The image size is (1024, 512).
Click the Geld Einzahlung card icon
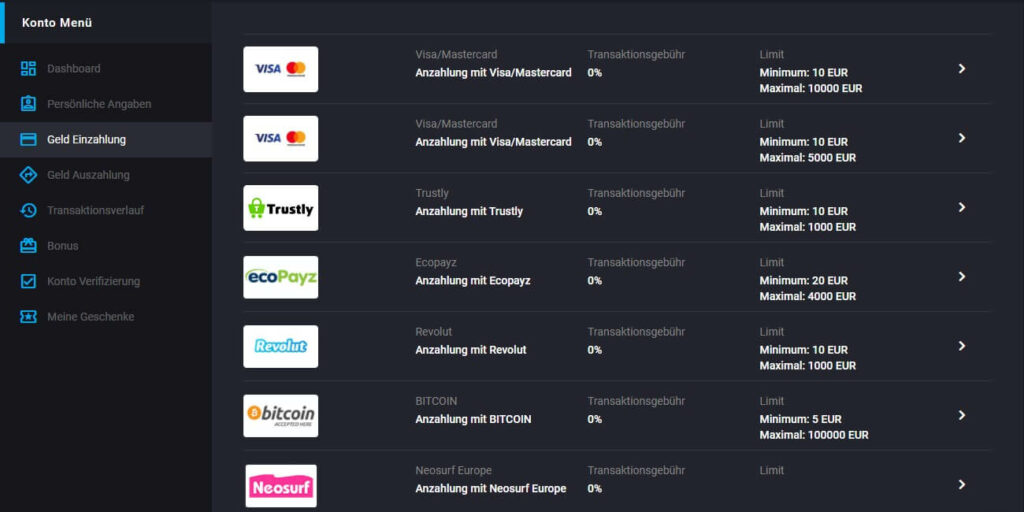click(28, 139)
